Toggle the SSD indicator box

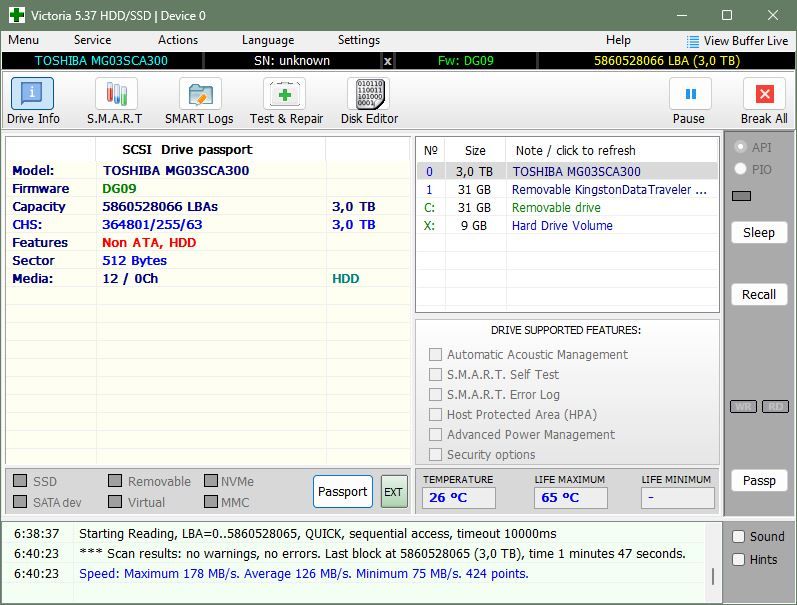pos(20,480)
